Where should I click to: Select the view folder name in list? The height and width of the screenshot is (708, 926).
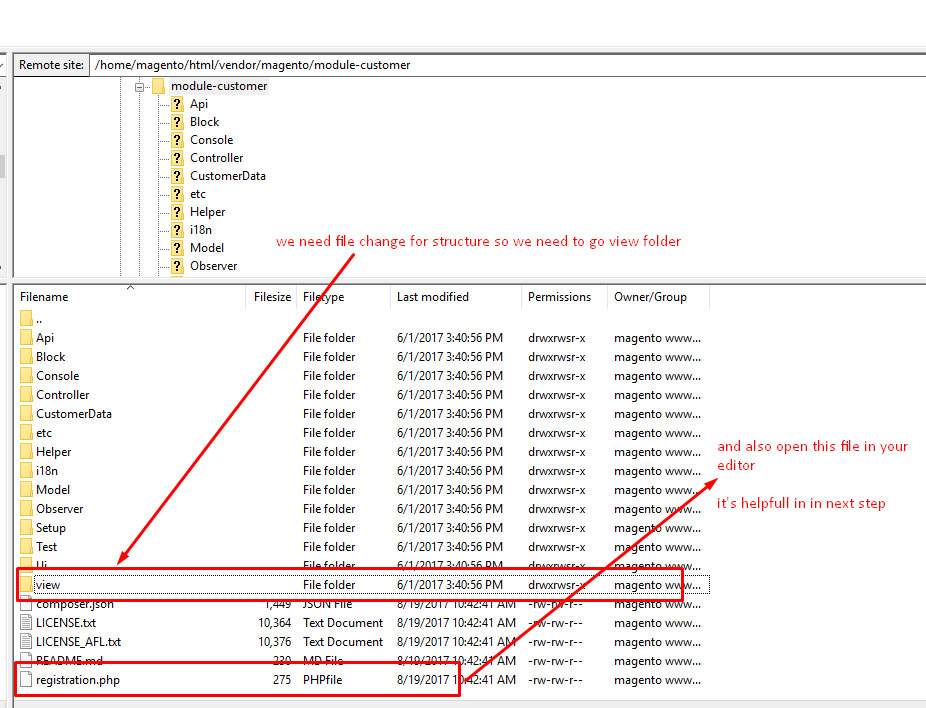48,585
